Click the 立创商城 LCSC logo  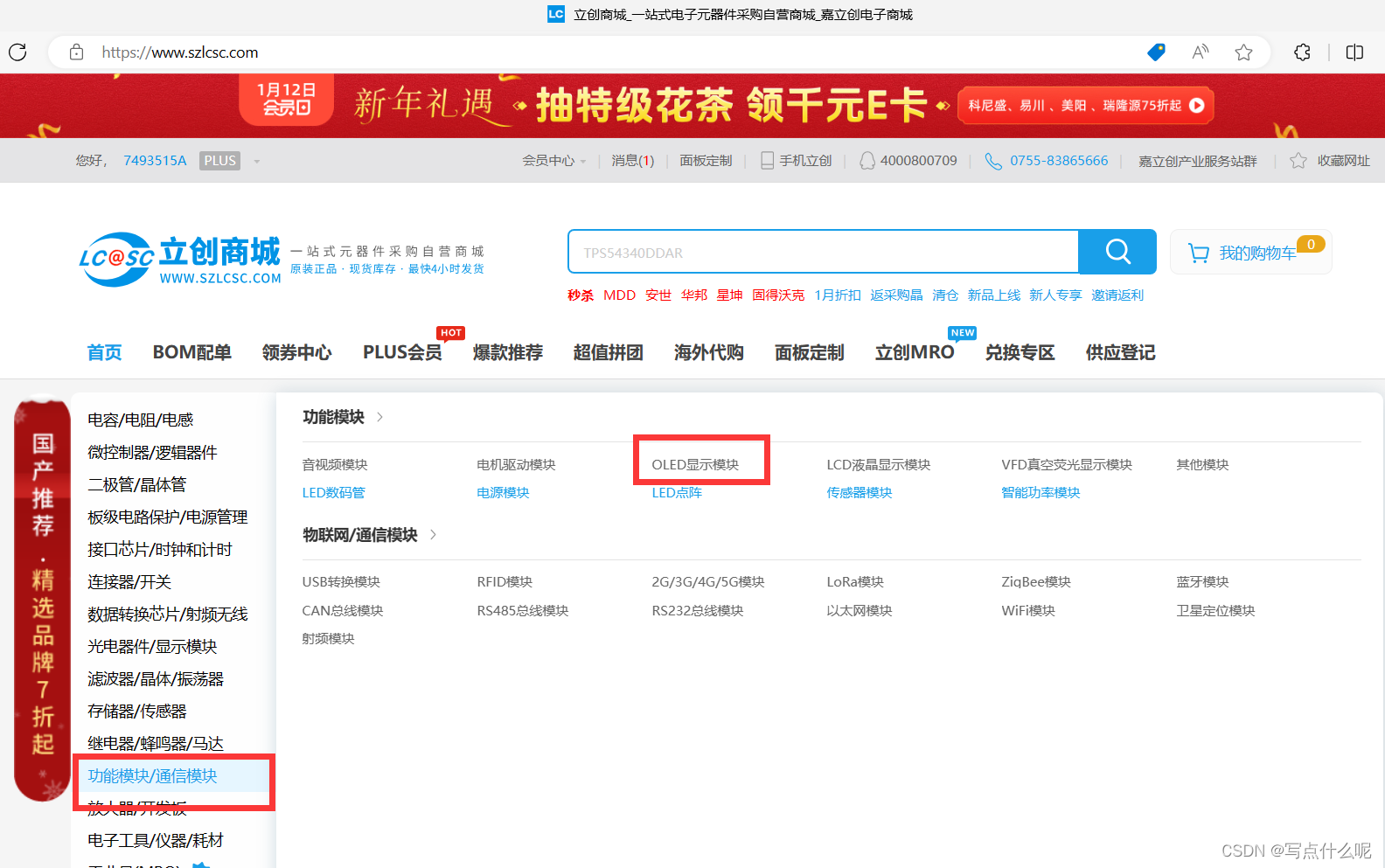180,259
